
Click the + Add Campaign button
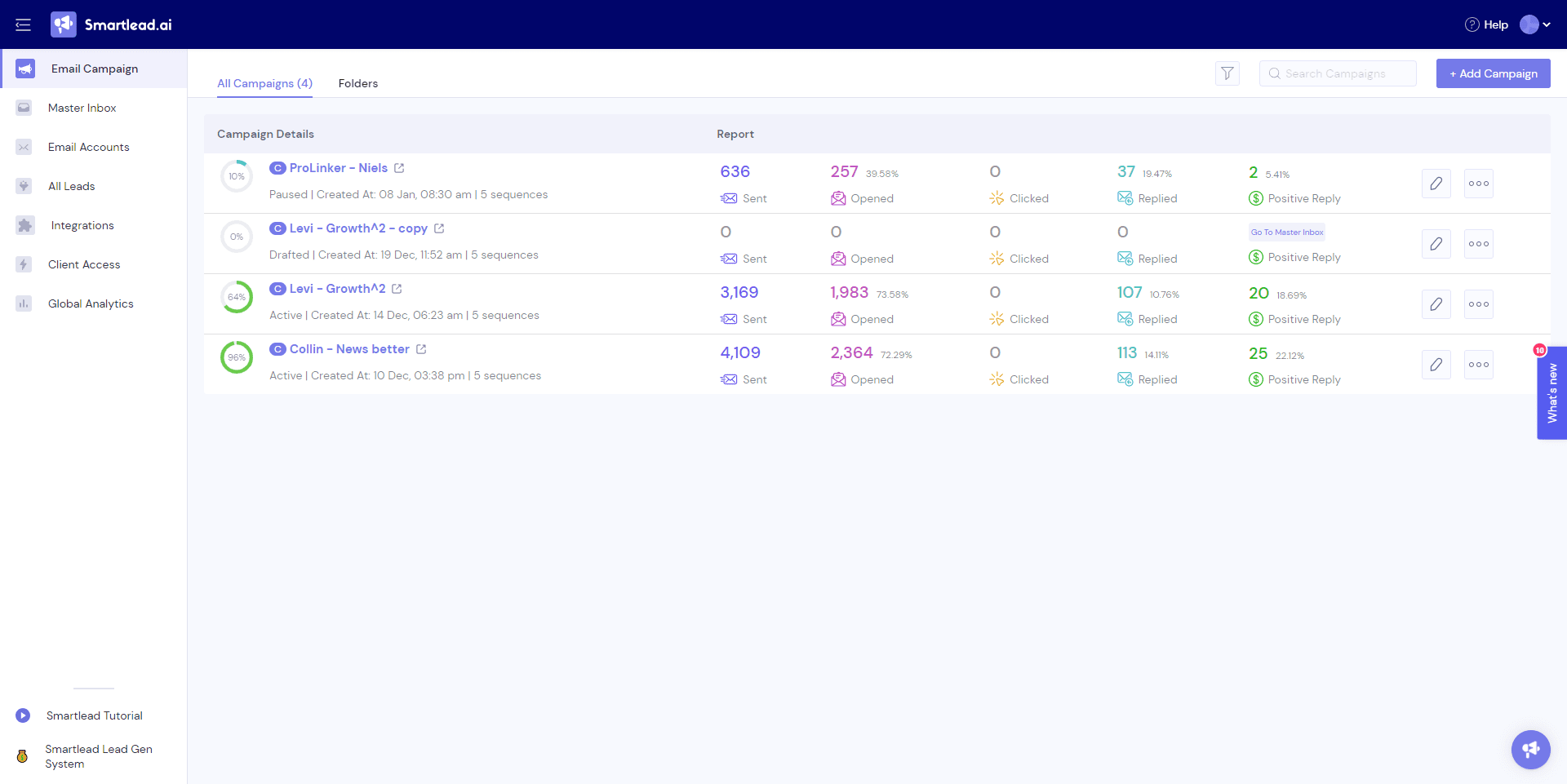[1493, 73]
